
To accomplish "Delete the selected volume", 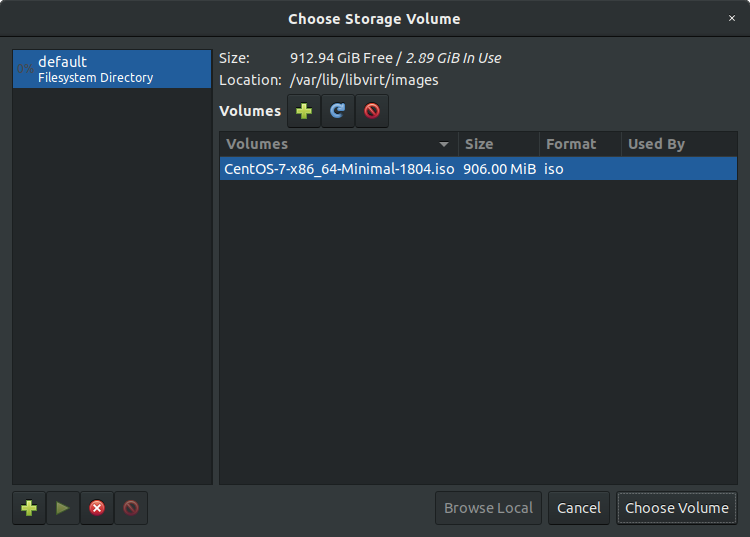I will tap(372, 111).
